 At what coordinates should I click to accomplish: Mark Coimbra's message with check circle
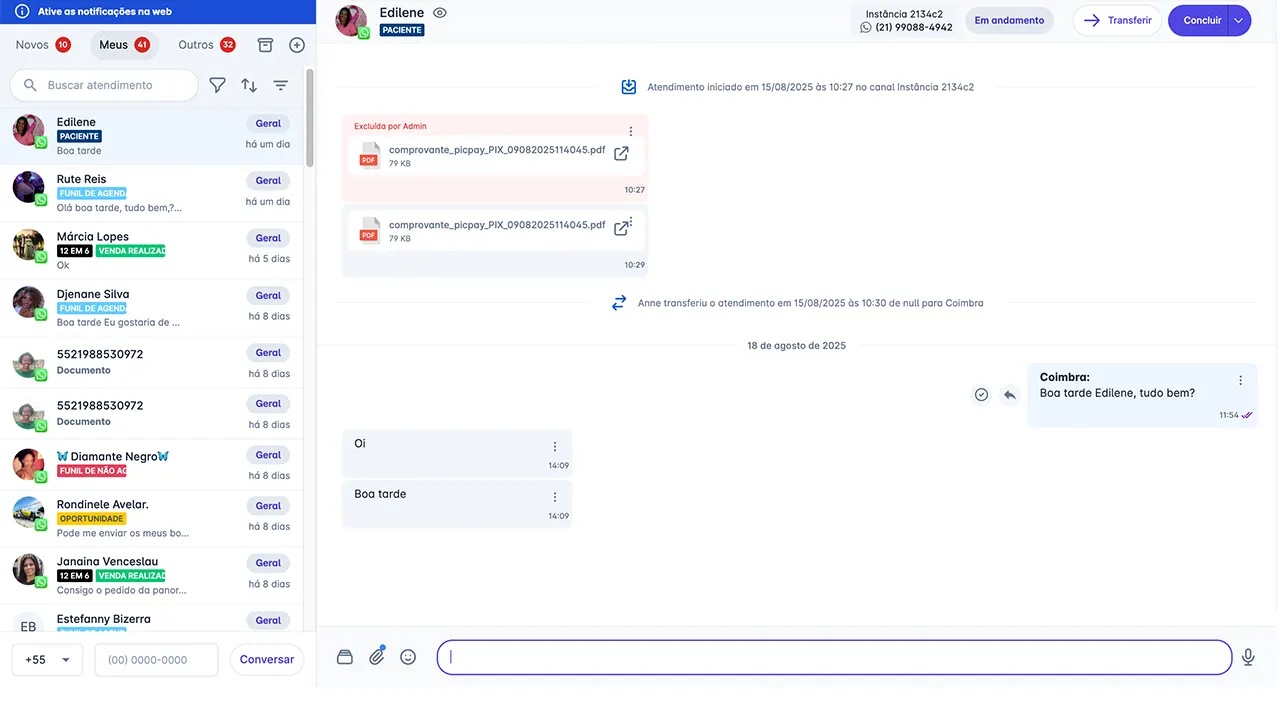(982, 395)
